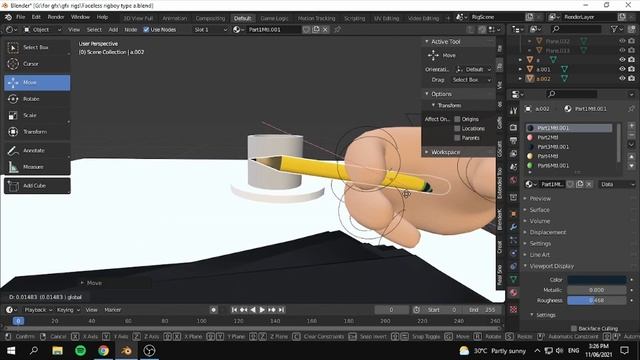Open the Object Data properties tab icon
This screenshot has height=360, width=640.
[513, 279]
